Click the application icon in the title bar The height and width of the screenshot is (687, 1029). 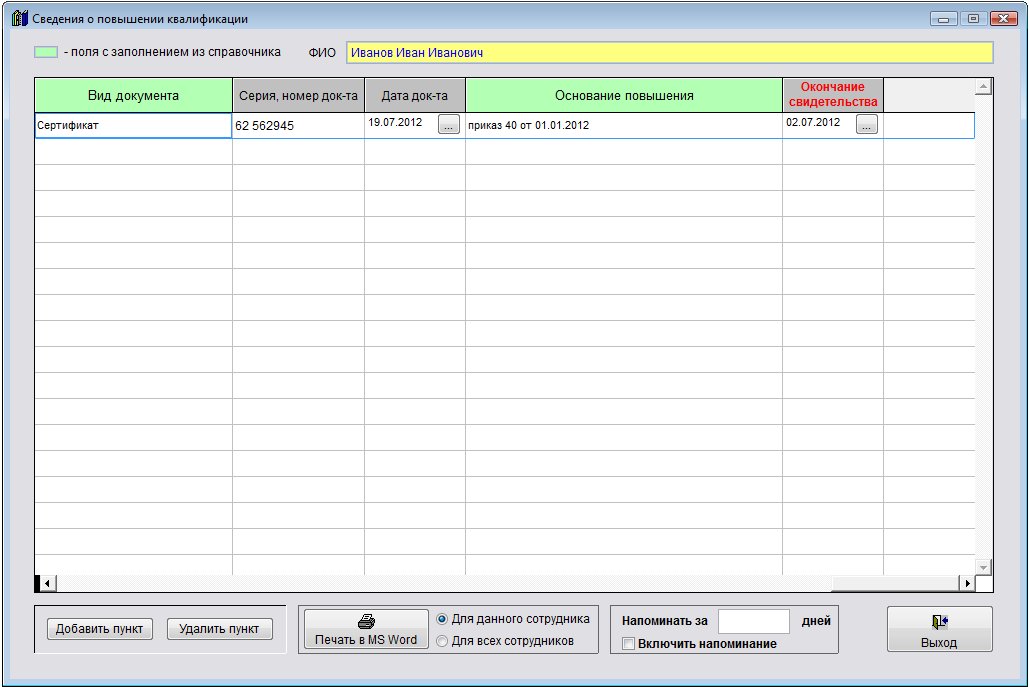tap(18, 19)
